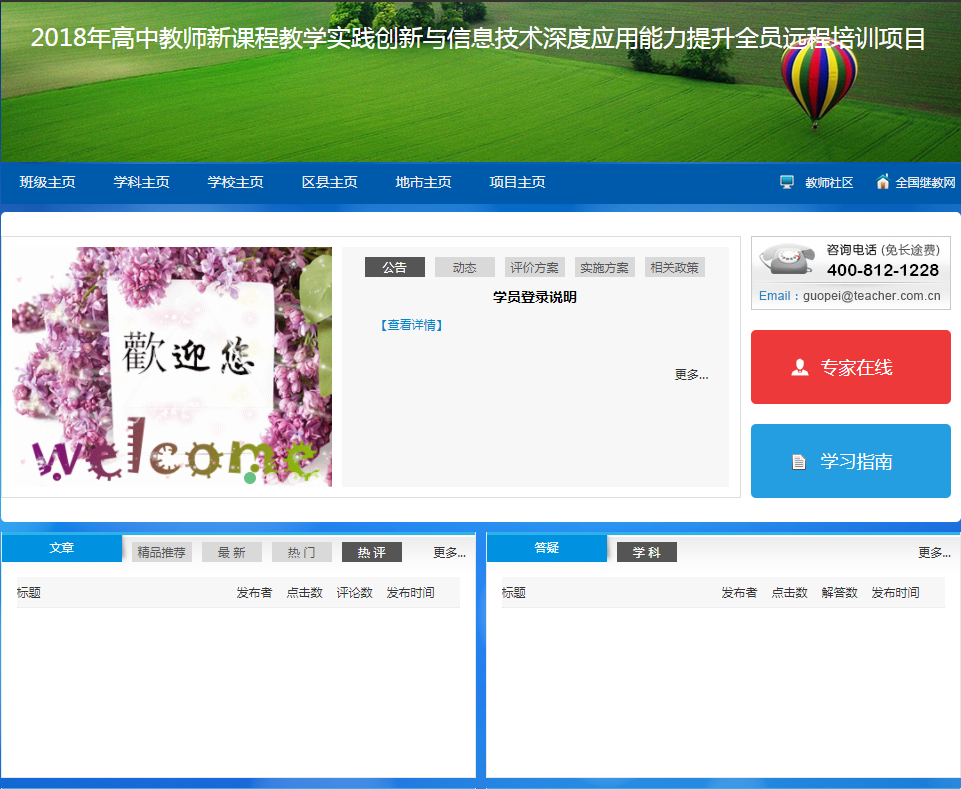Click 发布时间 header in 文章 table

(x=411, y=593)
